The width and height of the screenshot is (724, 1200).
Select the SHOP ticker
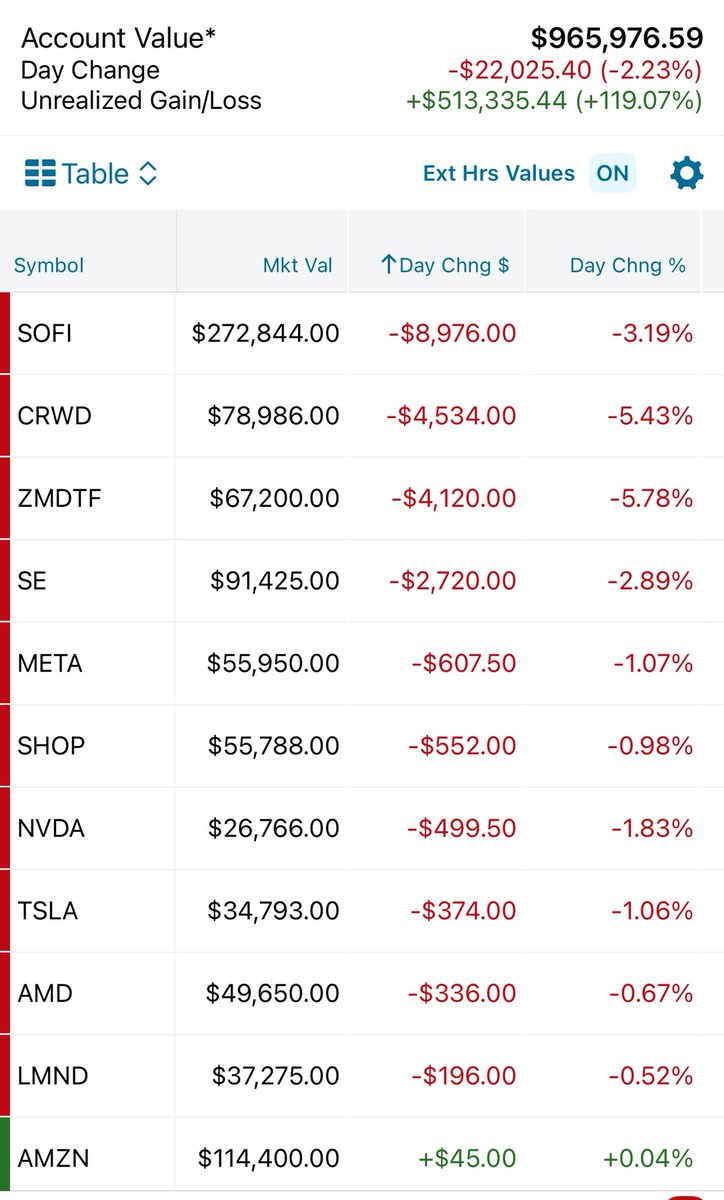(51, 746)
